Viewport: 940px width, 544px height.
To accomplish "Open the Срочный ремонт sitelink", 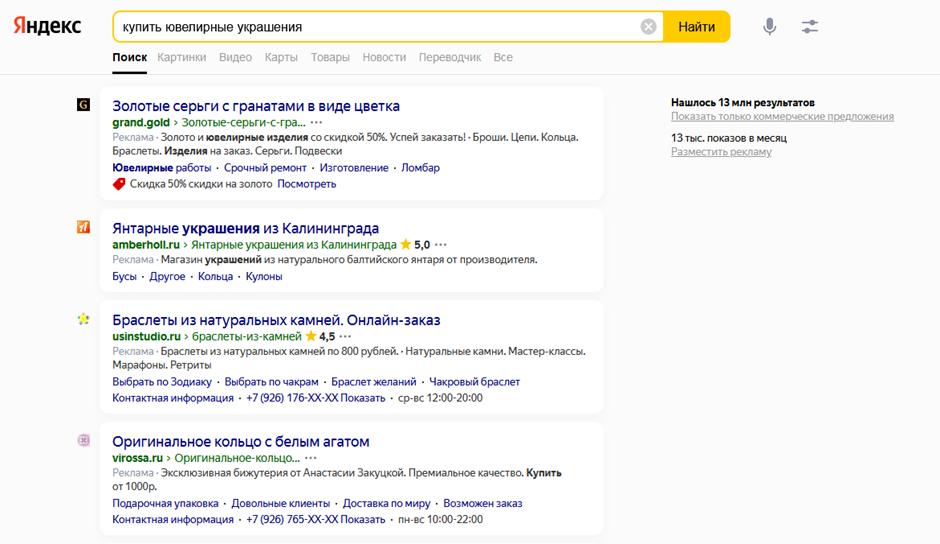I will click(265, 168).
